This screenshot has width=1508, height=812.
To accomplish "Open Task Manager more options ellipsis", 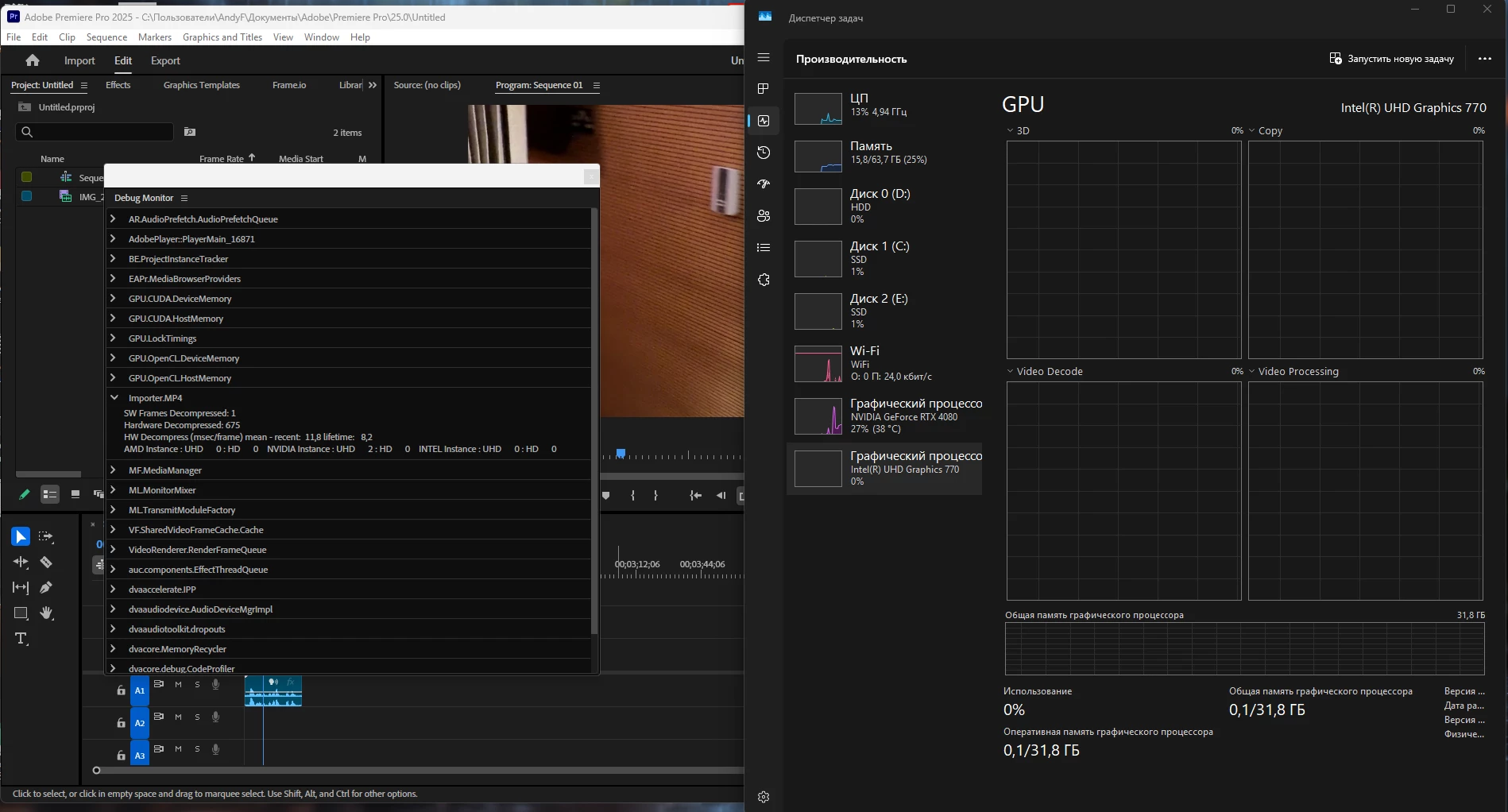I will (1484, 59).
